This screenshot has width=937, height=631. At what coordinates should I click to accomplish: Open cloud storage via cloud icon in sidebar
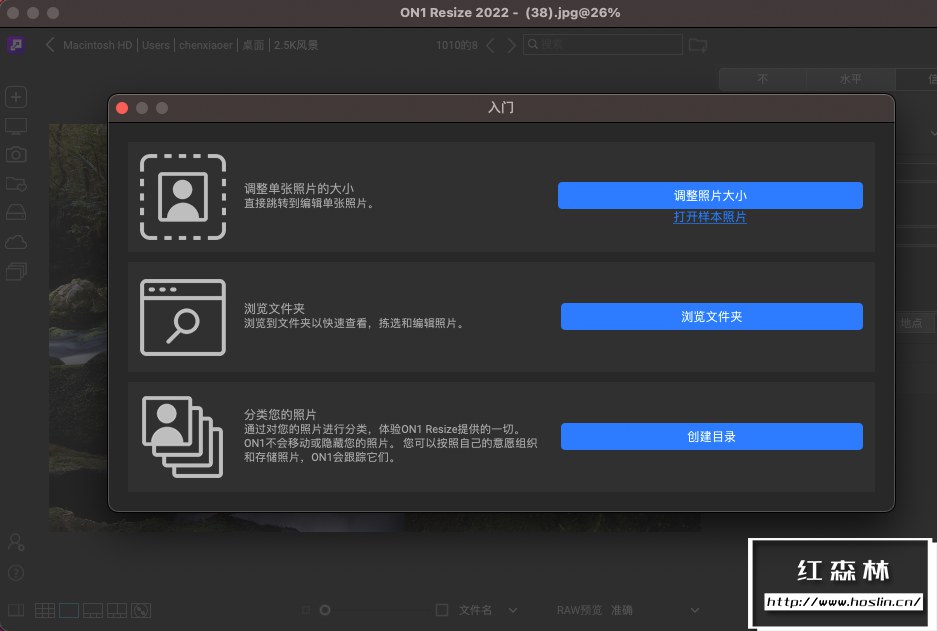tap(15, 240)
